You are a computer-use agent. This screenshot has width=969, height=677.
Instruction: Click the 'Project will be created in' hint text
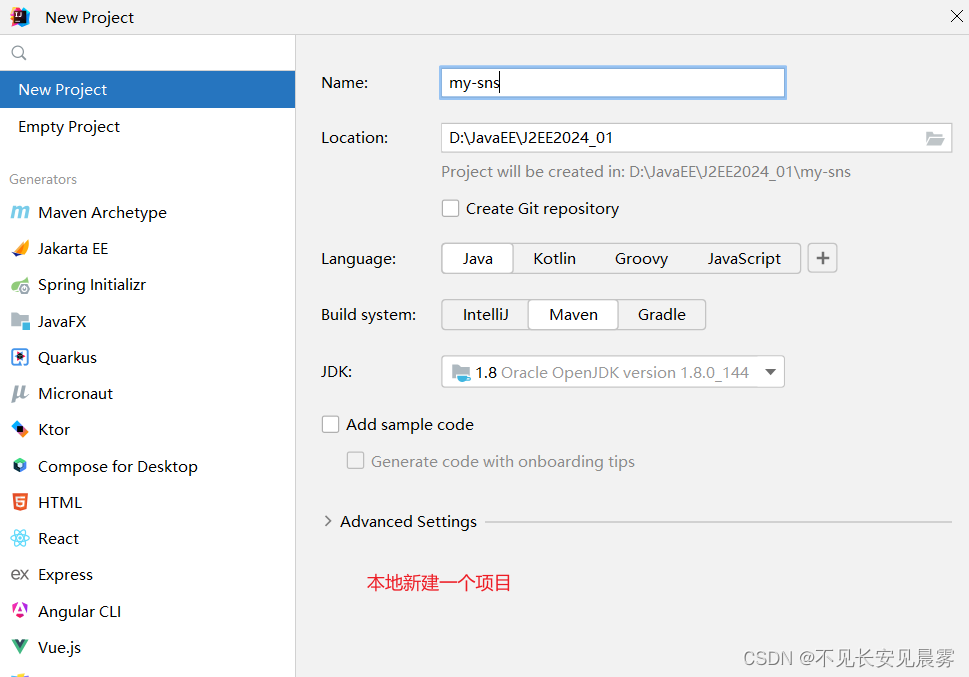point(646,172)
